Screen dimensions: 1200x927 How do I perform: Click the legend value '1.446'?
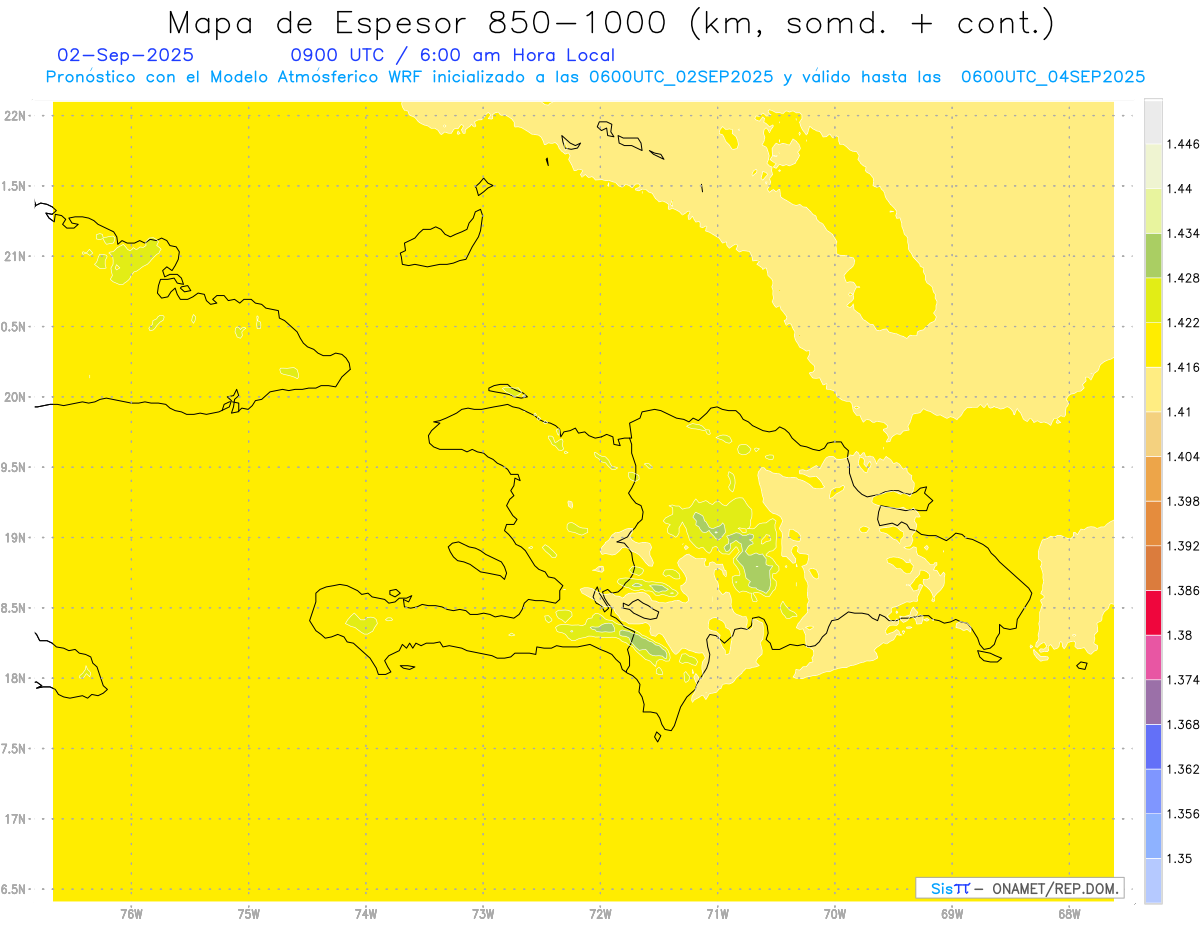pyautogui.click(x=1183, y=144)
